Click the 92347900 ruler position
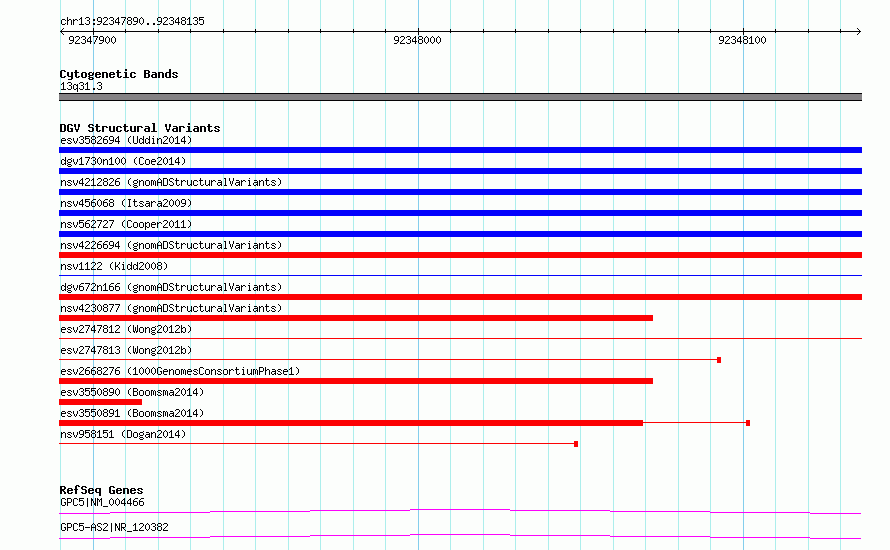The image size is (890, 550). tap(92, 40)
